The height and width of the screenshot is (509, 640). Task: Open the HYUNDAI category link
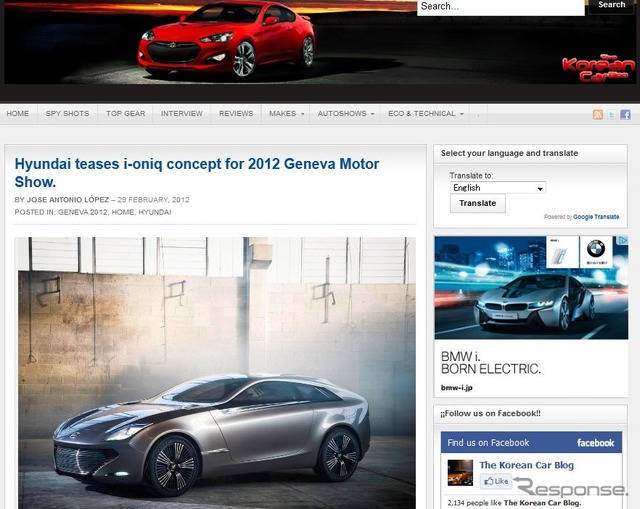[155, 212]
